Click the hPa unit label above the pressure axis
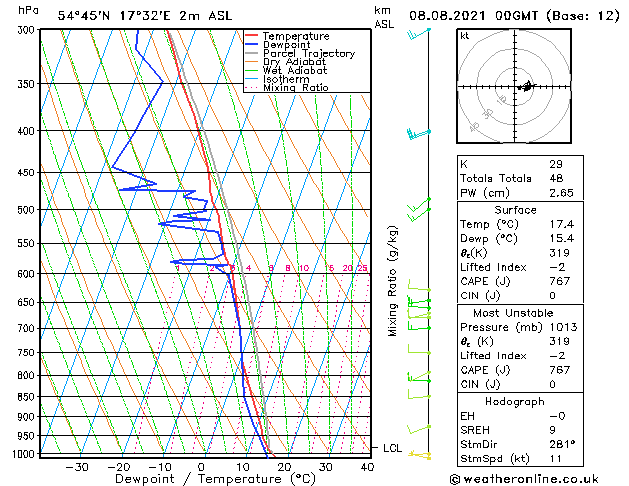The image size is (629, 486). point(28,10)
